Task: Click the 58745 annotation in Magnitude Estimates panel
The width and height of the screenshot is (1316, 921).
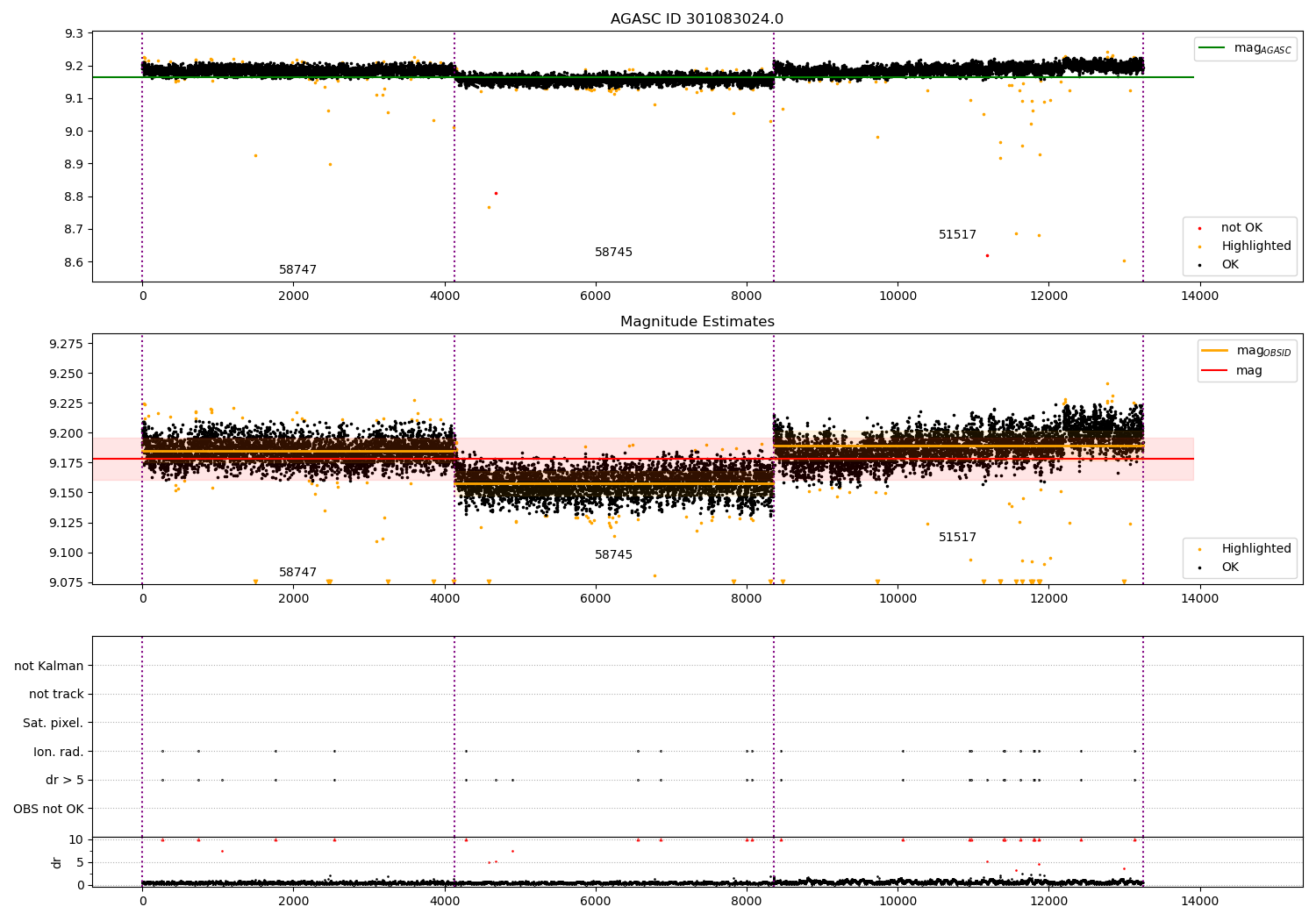Action: pos(613,555)
